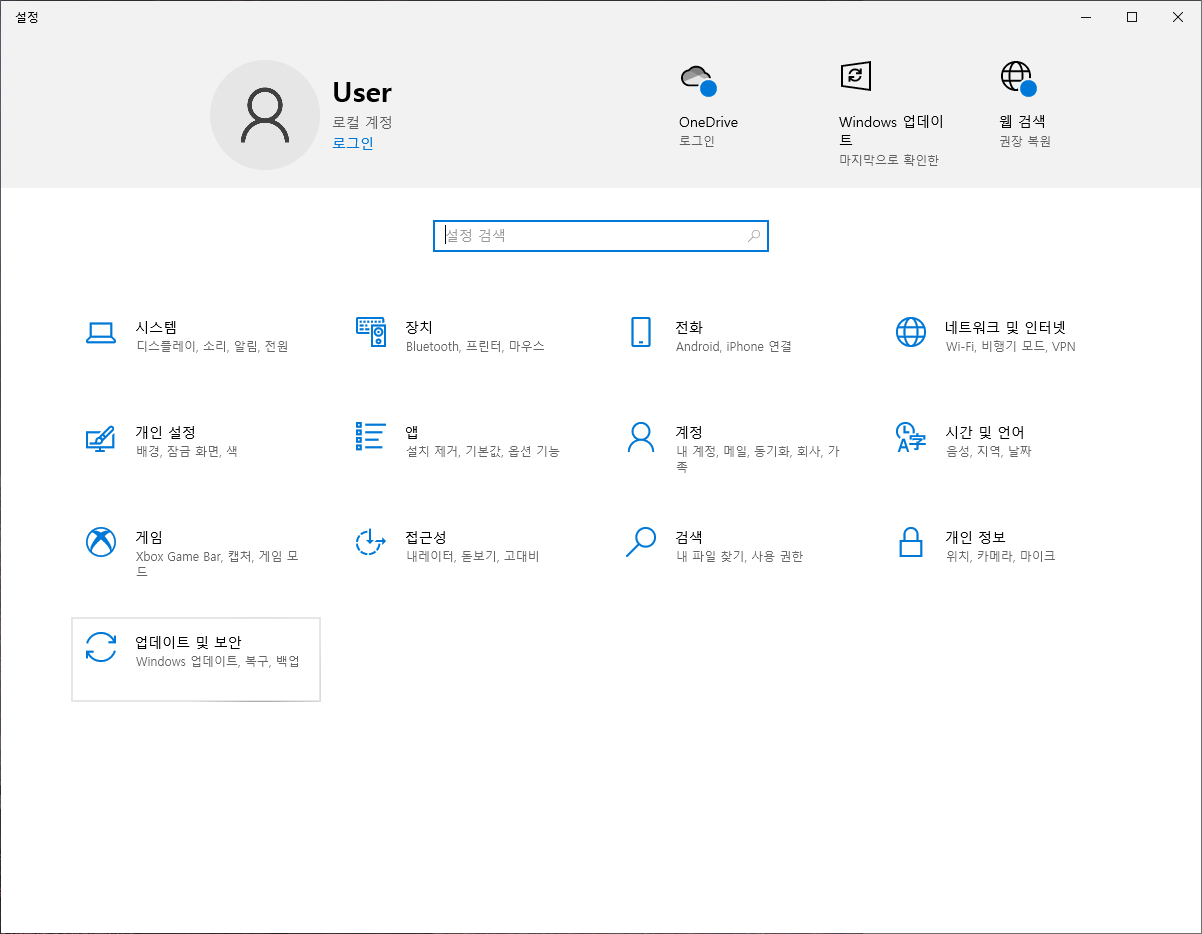Click the User name heading
Viewport: 1202px width, 934px height.
tap(362, 93)
